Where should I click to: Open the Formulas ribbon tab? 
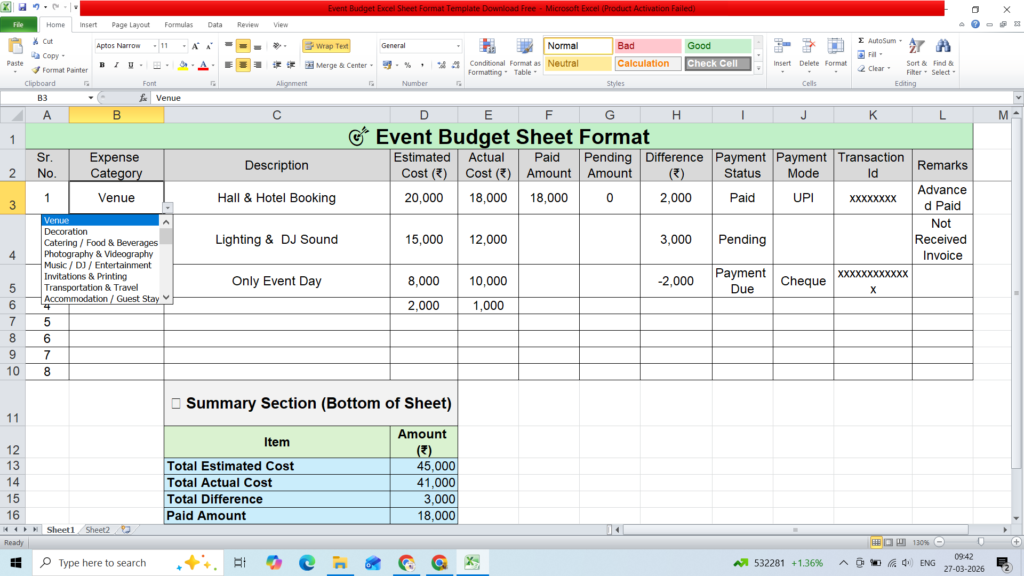pos(178,25)
